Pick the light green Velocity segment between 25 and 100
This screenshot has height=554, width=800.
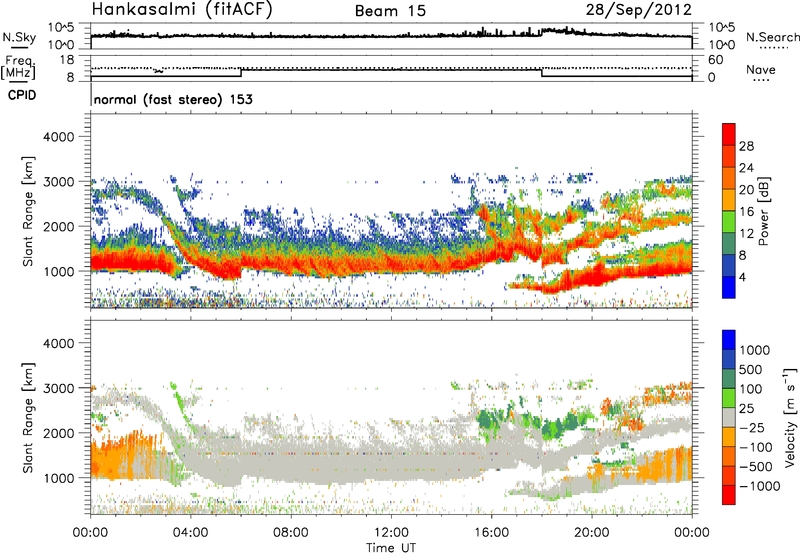(x=729, y=398)
